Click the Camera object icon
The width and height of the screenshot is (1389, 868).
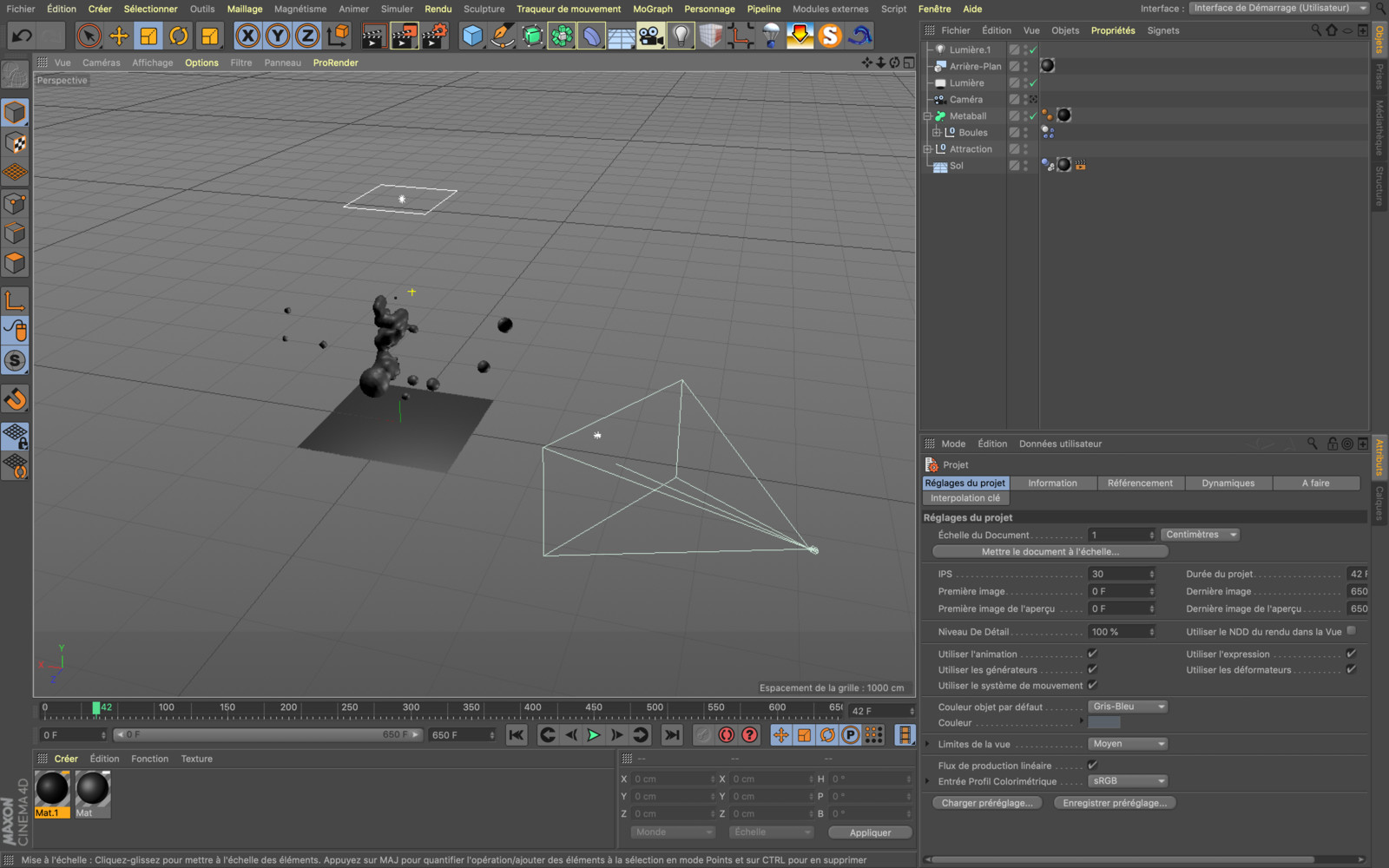pos(650,36)
